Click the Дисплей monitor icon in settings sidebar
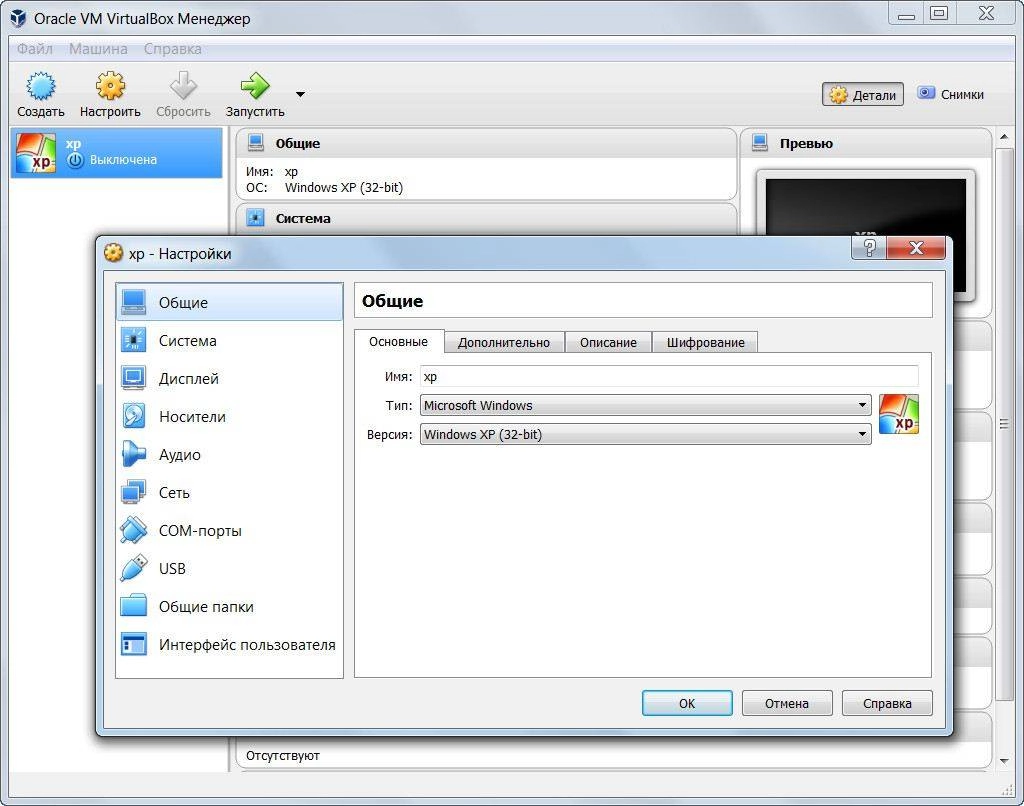Screen dimensions: 1024x806 [x=134, y=378]
